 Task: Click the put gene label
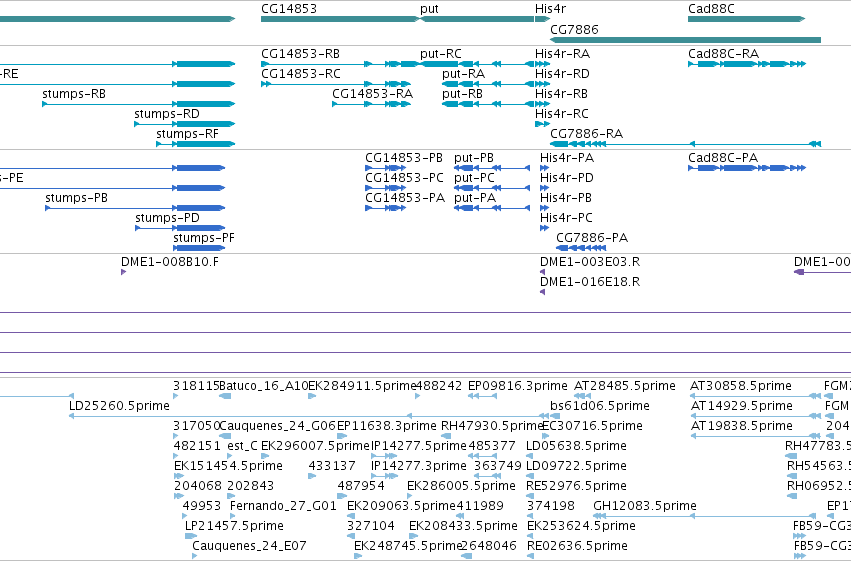[429, 9]
